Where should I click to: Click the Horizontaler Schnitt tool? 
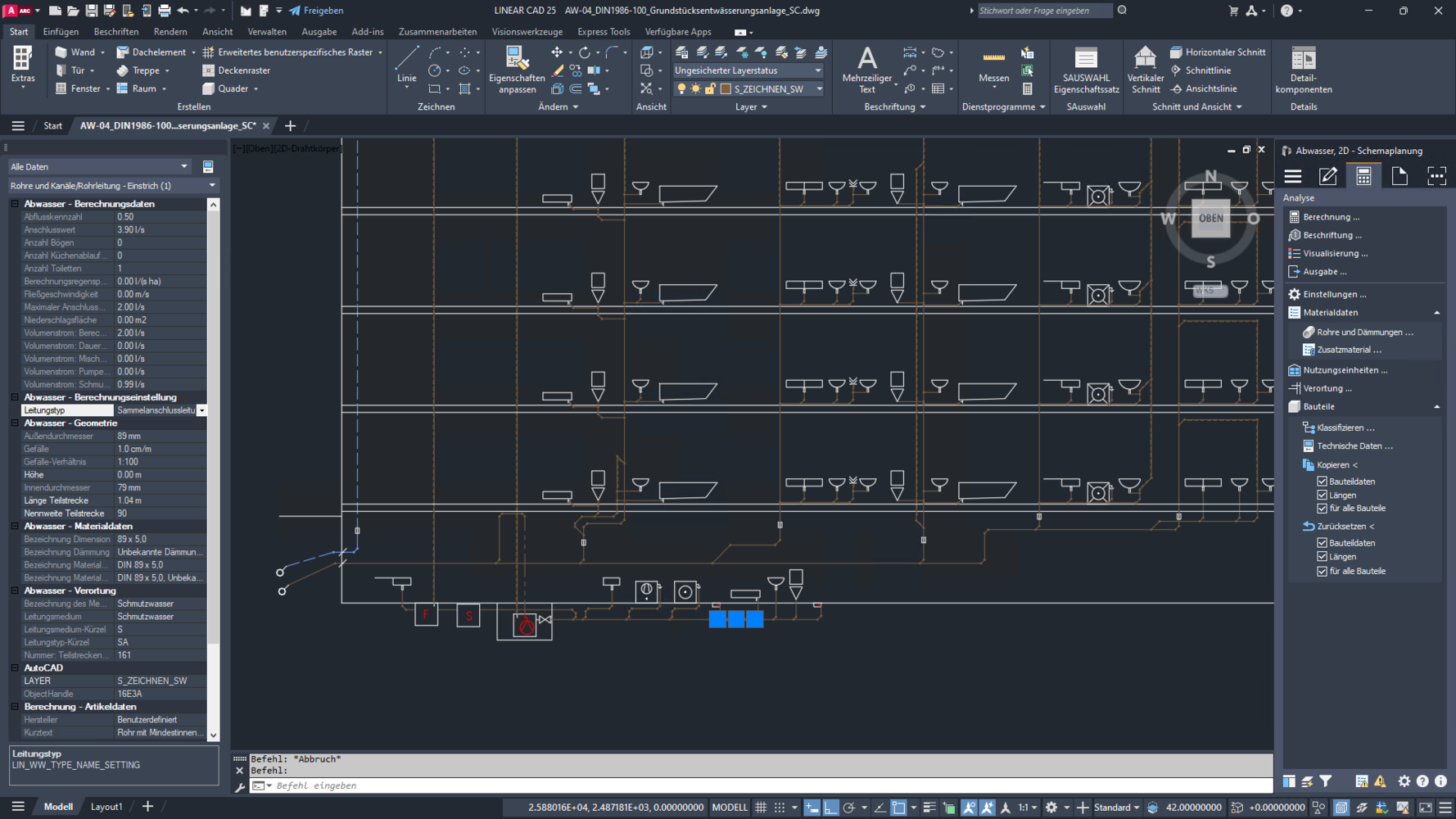(1218, 52)
